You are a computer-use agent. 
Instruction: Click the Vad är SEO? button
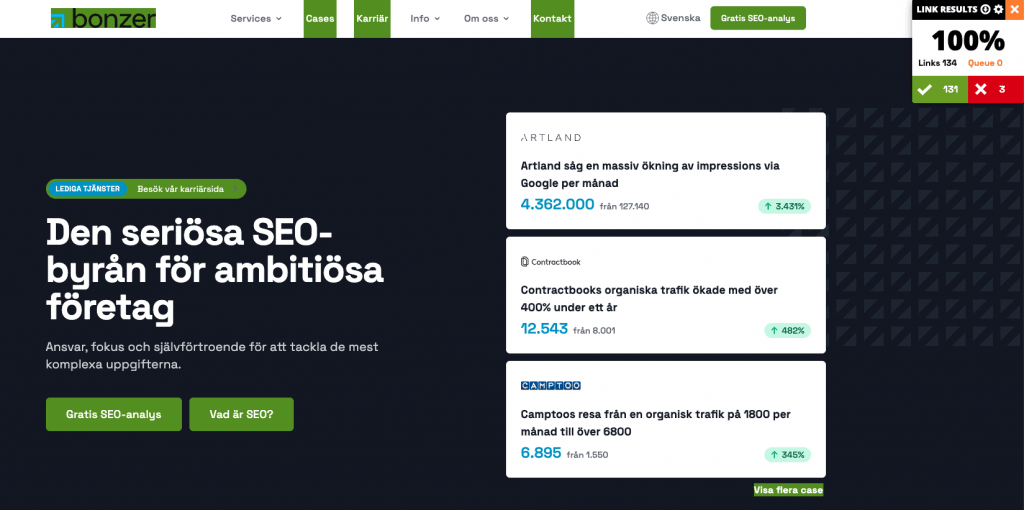241,414
